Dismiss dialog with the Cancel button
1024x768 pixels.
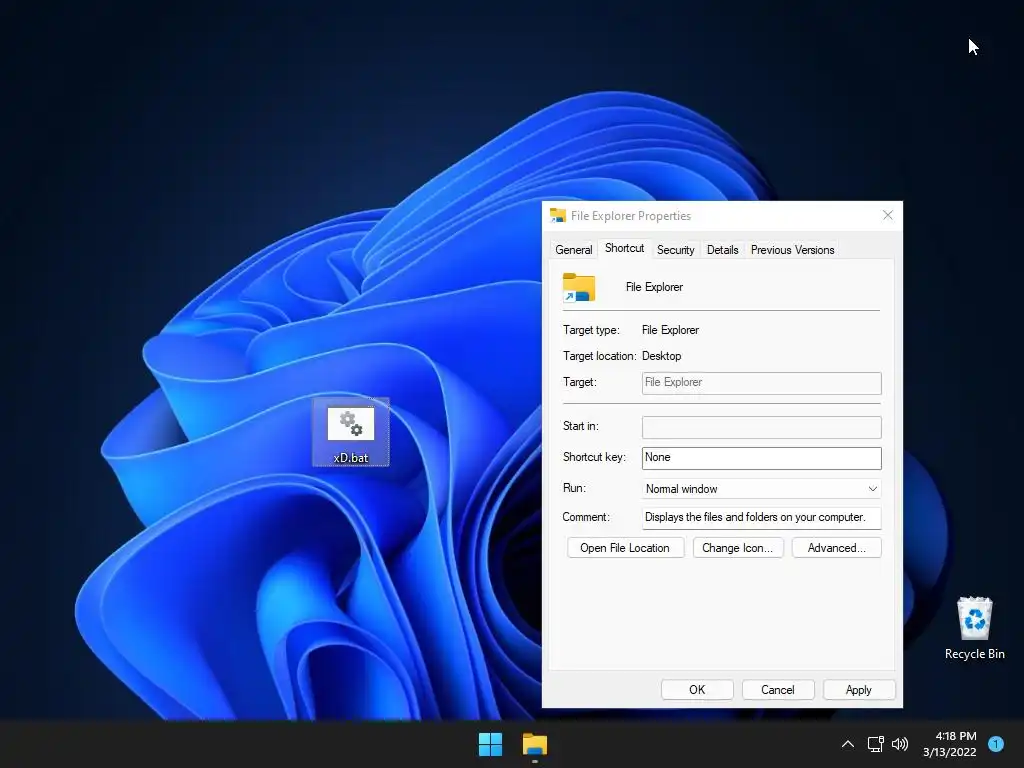[777, 690]
